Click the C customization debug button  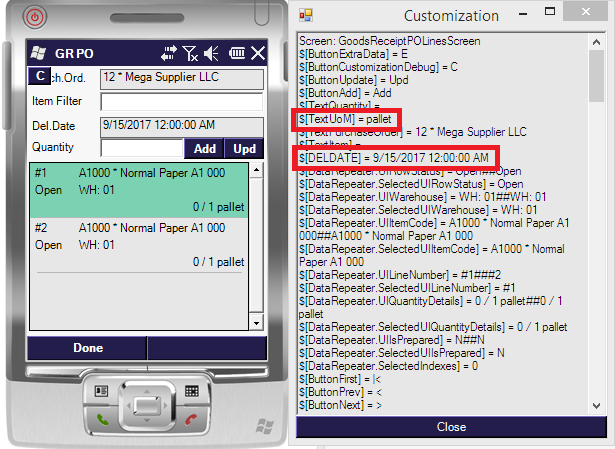(38, 76)
